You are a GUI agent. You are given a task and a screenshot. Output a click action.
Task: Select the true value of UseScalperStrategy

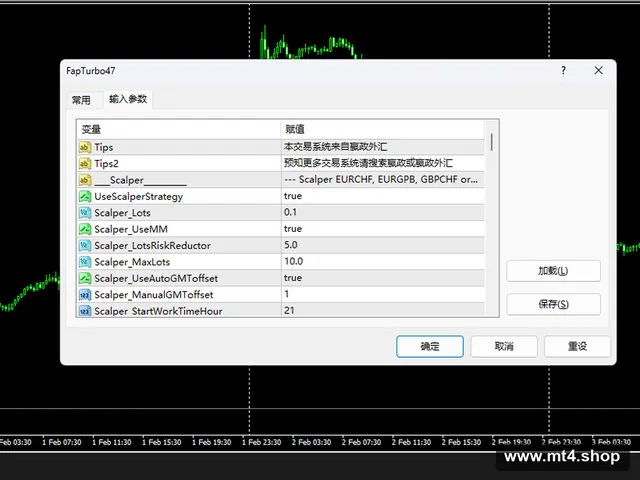point(293,196)
